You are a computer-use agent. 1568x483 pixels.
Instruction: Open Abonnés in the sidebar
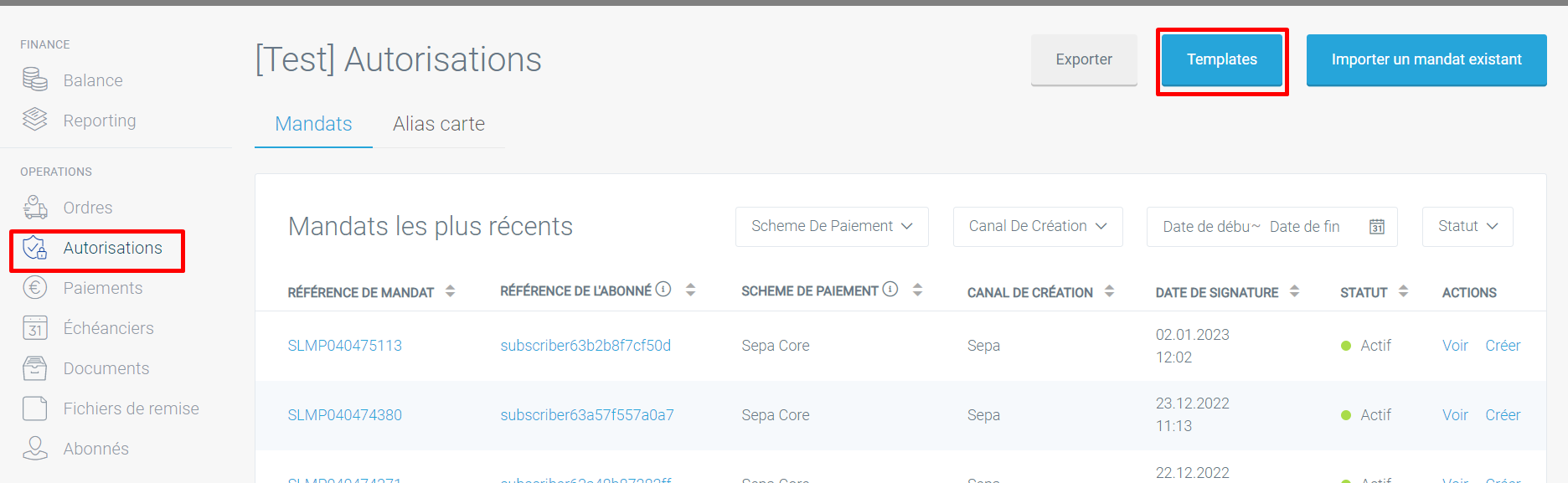(x=96, y=449)
